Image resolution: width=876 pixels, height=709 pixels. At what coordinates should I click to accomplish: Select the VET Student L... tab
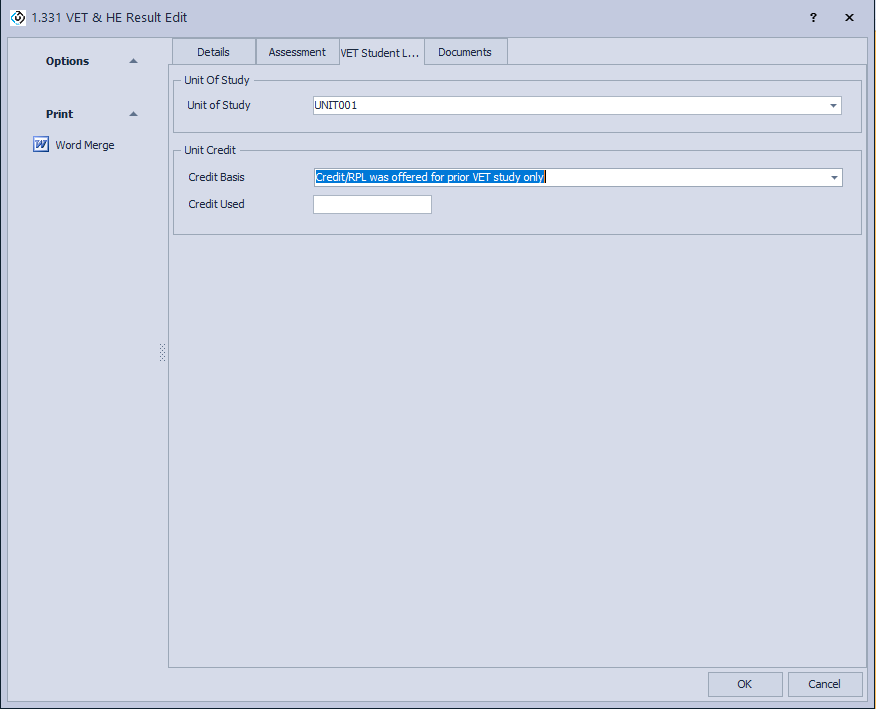coord(380,53)
